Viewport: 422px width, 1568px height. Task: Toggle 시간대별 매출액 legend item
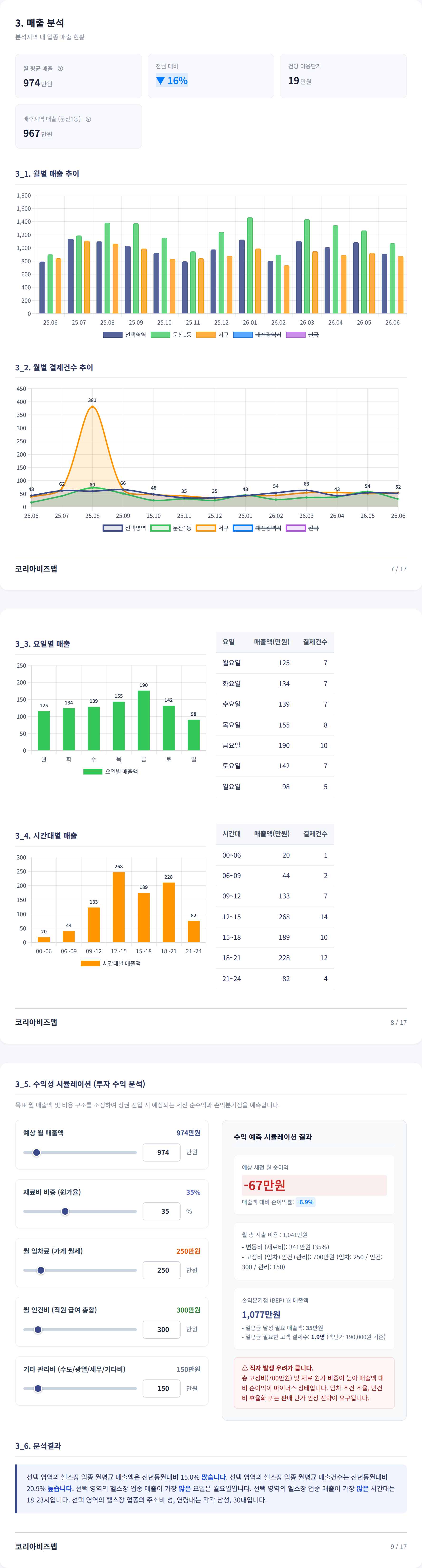point(111,963)
